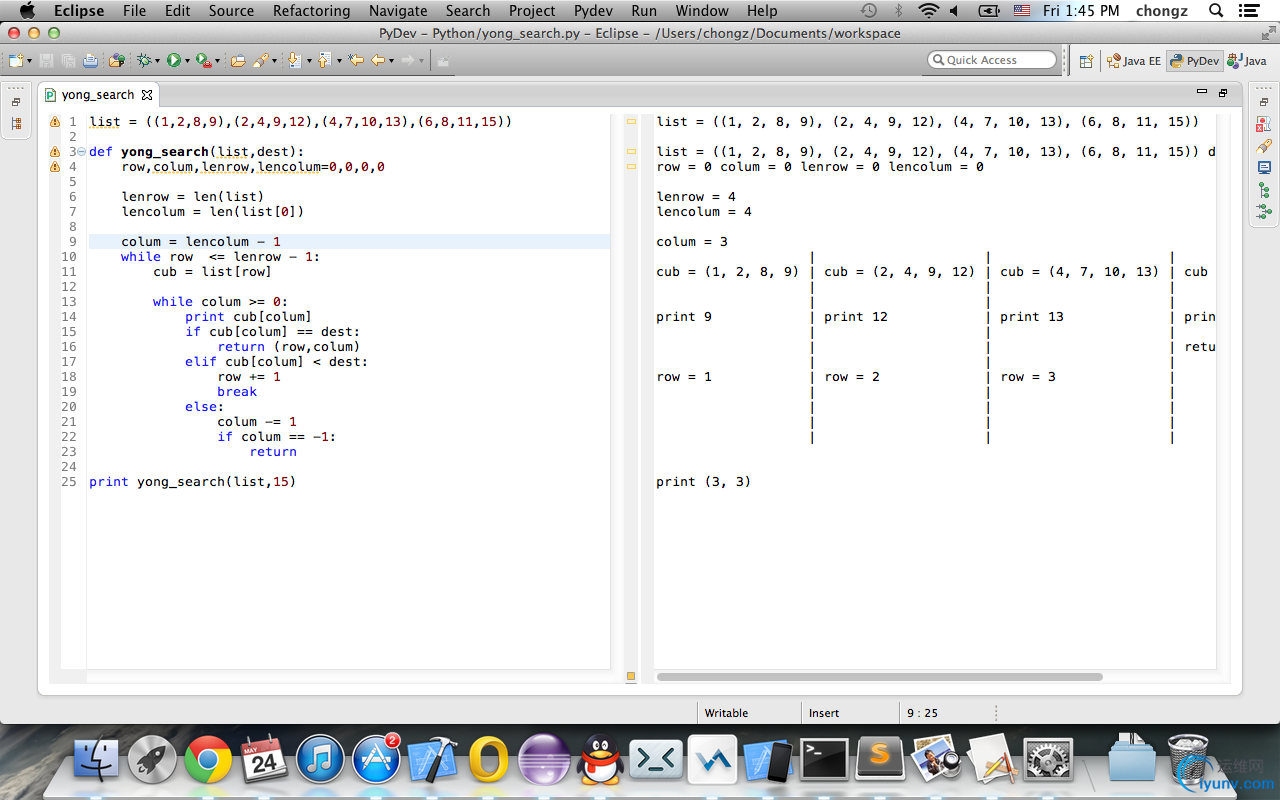The image size is (1280, 800).
Task: Open the Pydev menu
Action: point(594,11)
